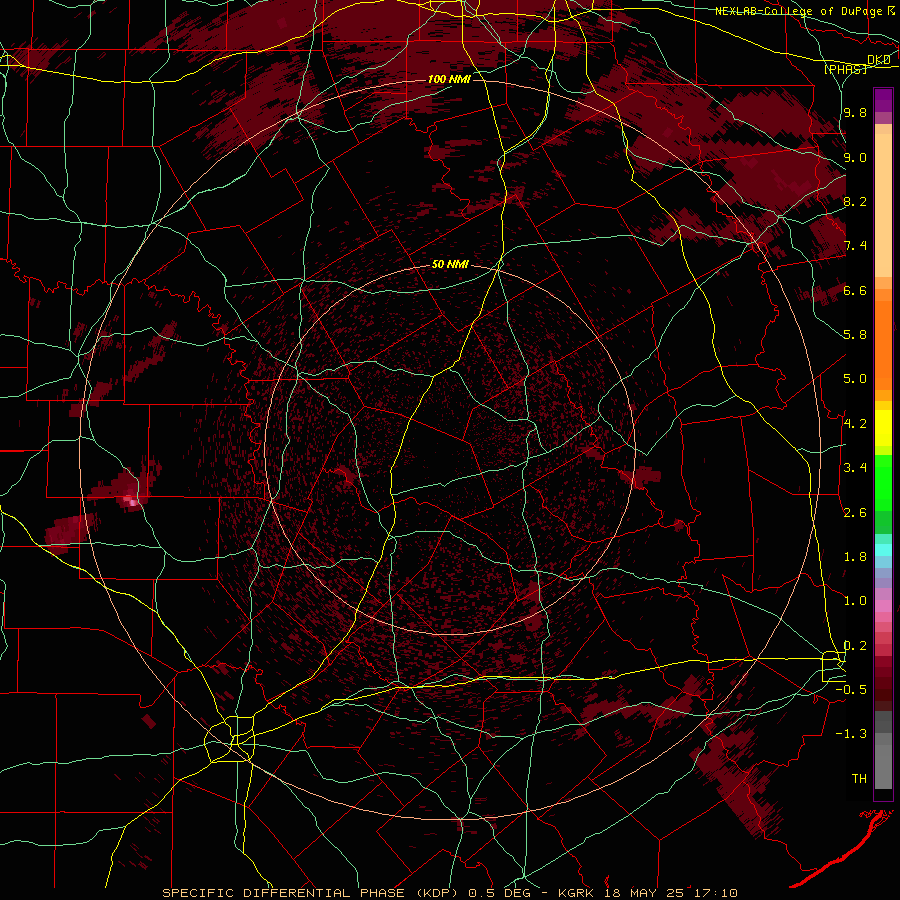Click the [PHAS] label above color scale
The image size is (900, 900).
845,70
